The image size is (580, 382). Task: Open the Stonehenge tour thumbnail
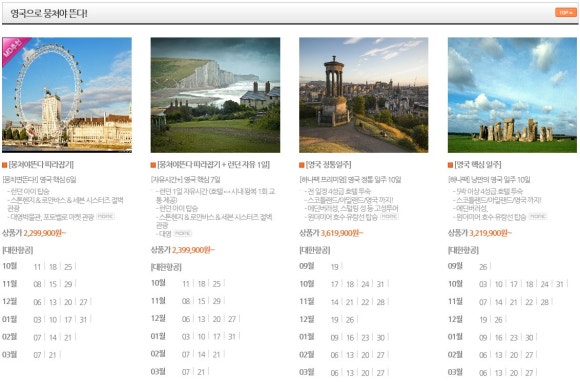tap(512, 95)
